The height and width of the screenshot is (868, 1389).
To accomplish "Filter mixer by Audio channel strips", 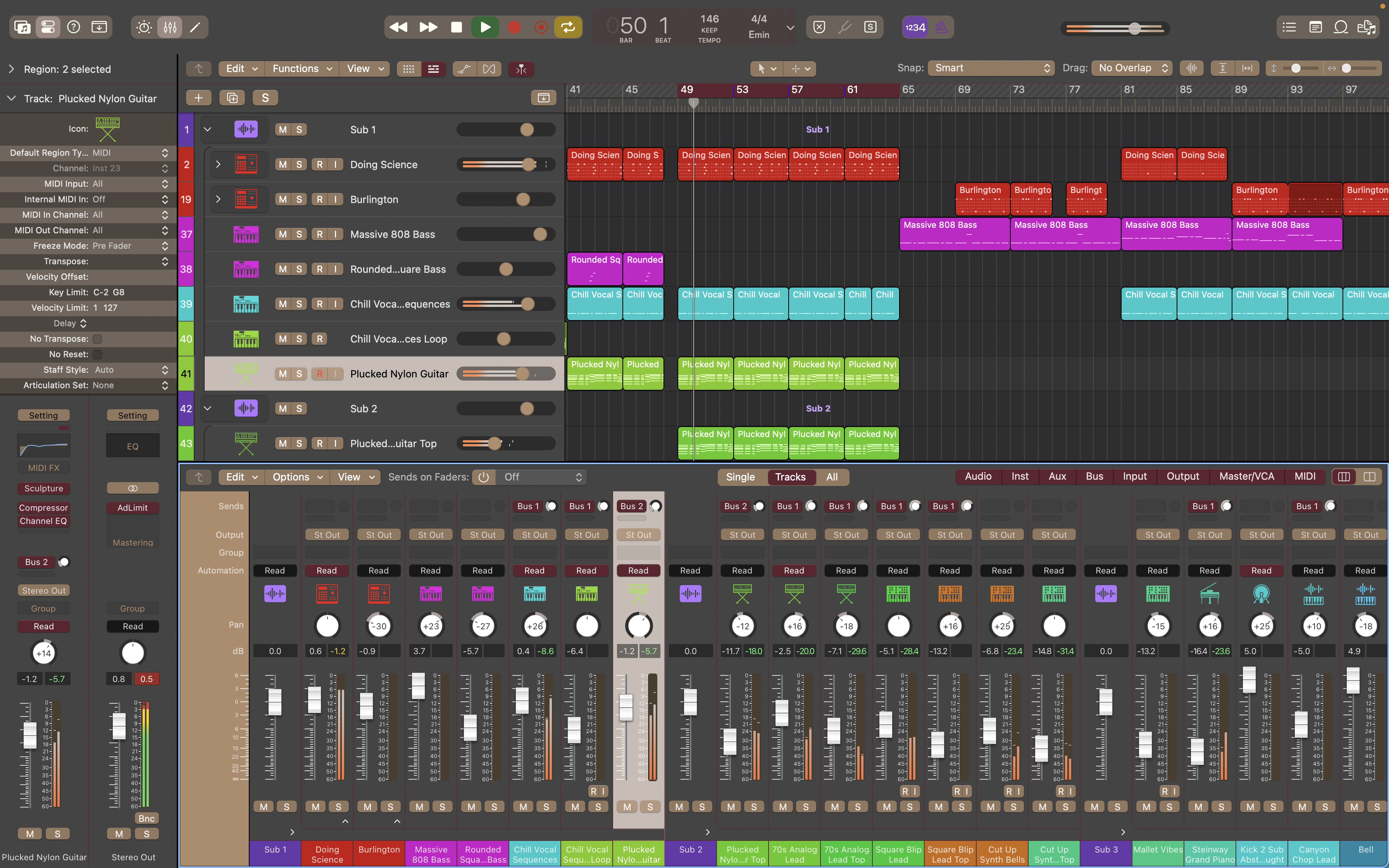I will 978,477.
